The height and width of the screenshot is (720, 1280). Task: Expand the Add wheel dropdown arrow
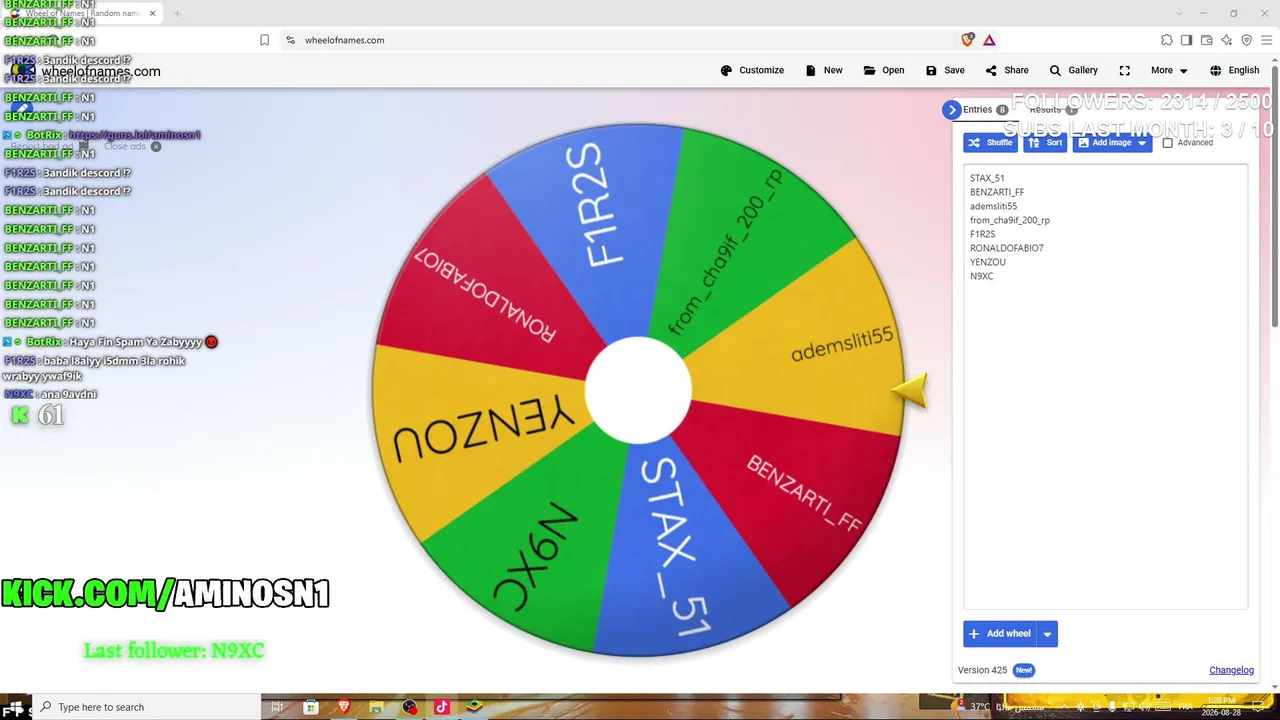(x=1047, y=634)
